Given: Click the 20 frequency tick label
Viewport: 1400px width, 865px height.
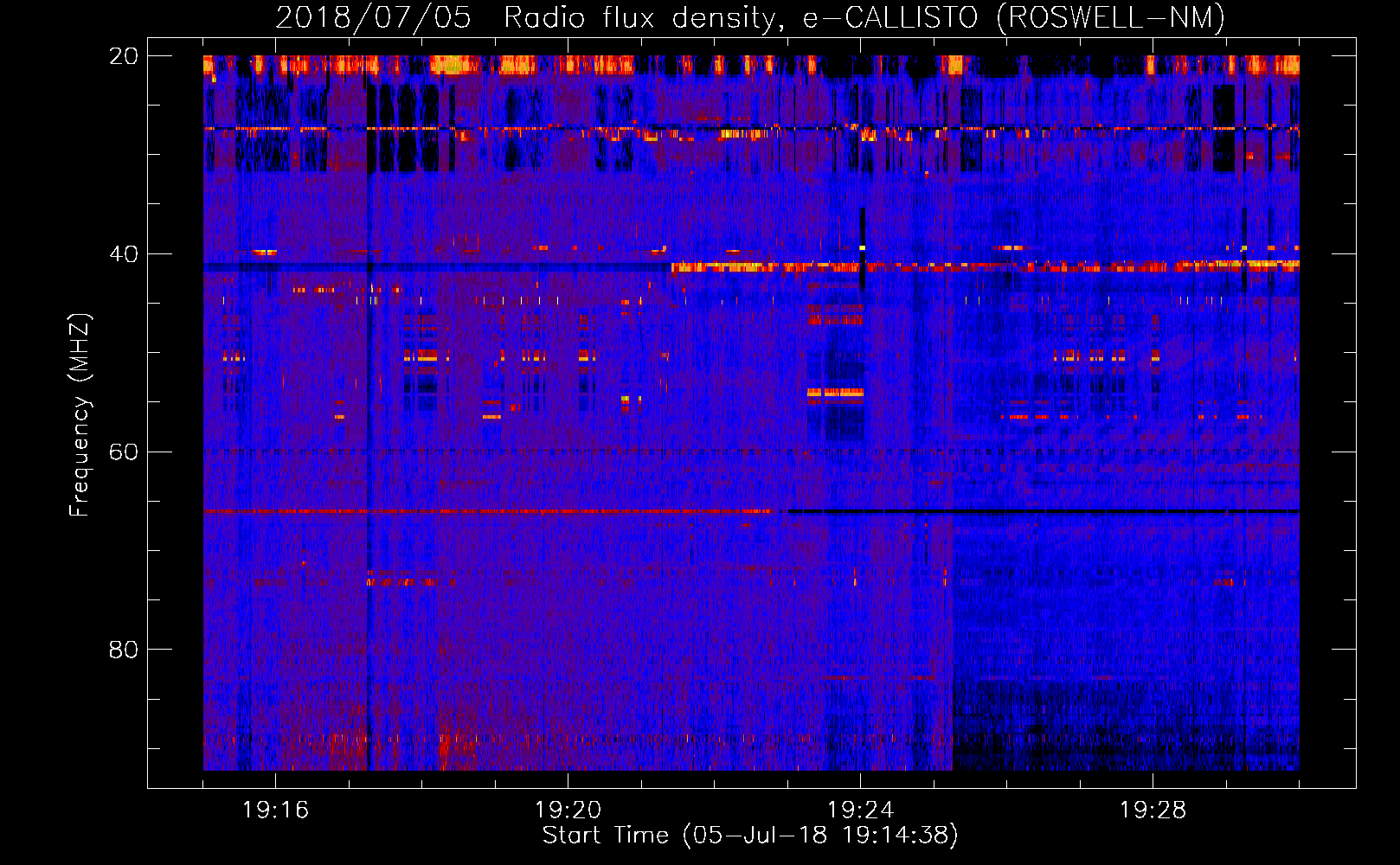Looking at the screenshot, I should (x=124, y=56).
